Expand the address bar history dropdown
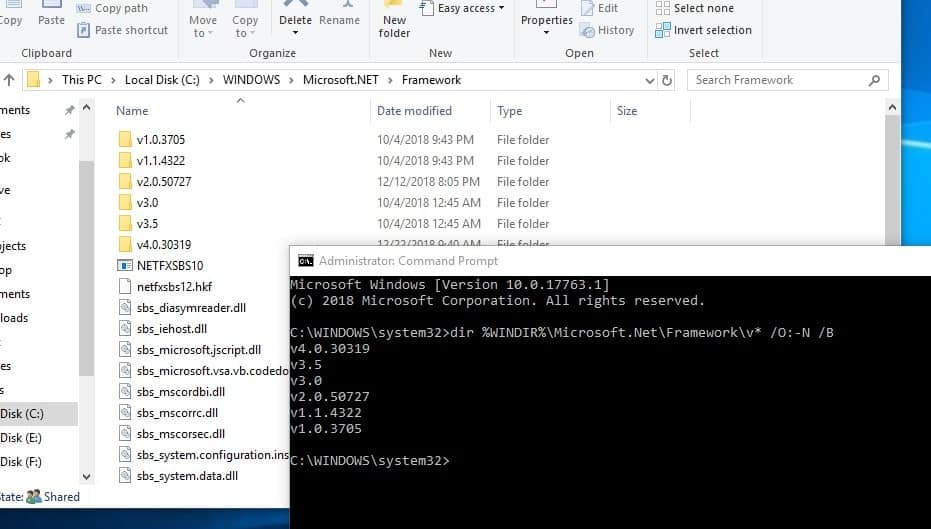Screen dimensions: 931x529 [x=647, y=80]
